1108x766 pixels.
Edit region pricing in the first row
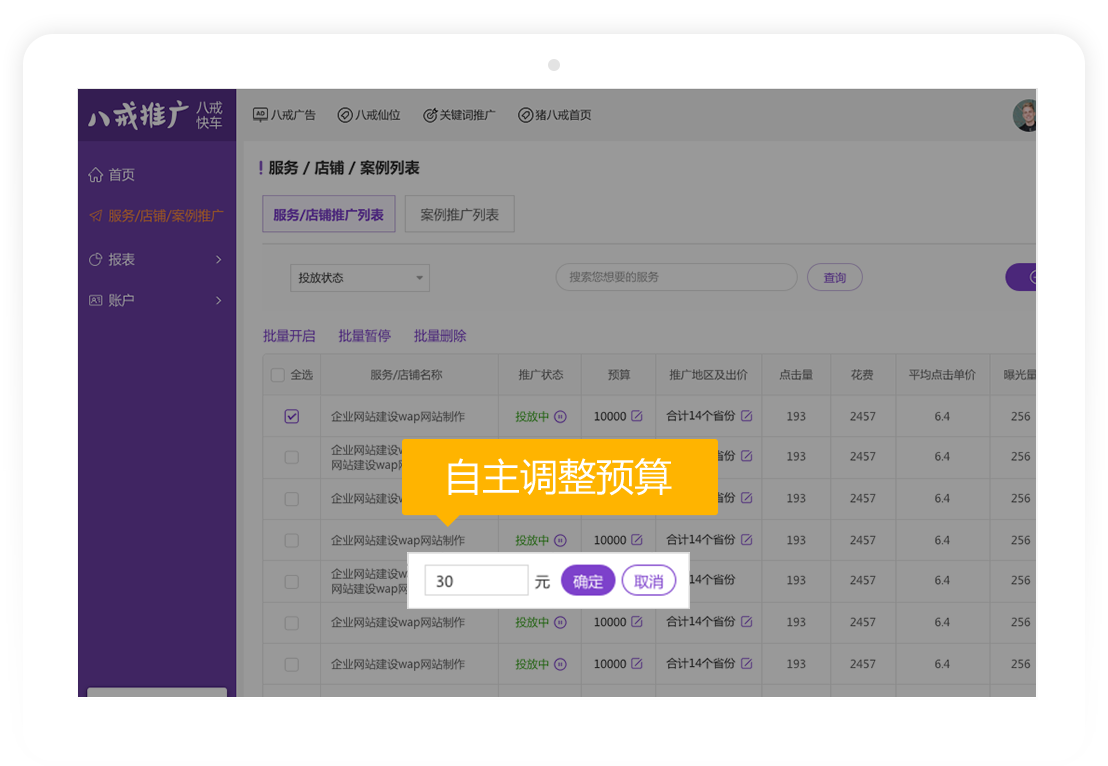746,416
